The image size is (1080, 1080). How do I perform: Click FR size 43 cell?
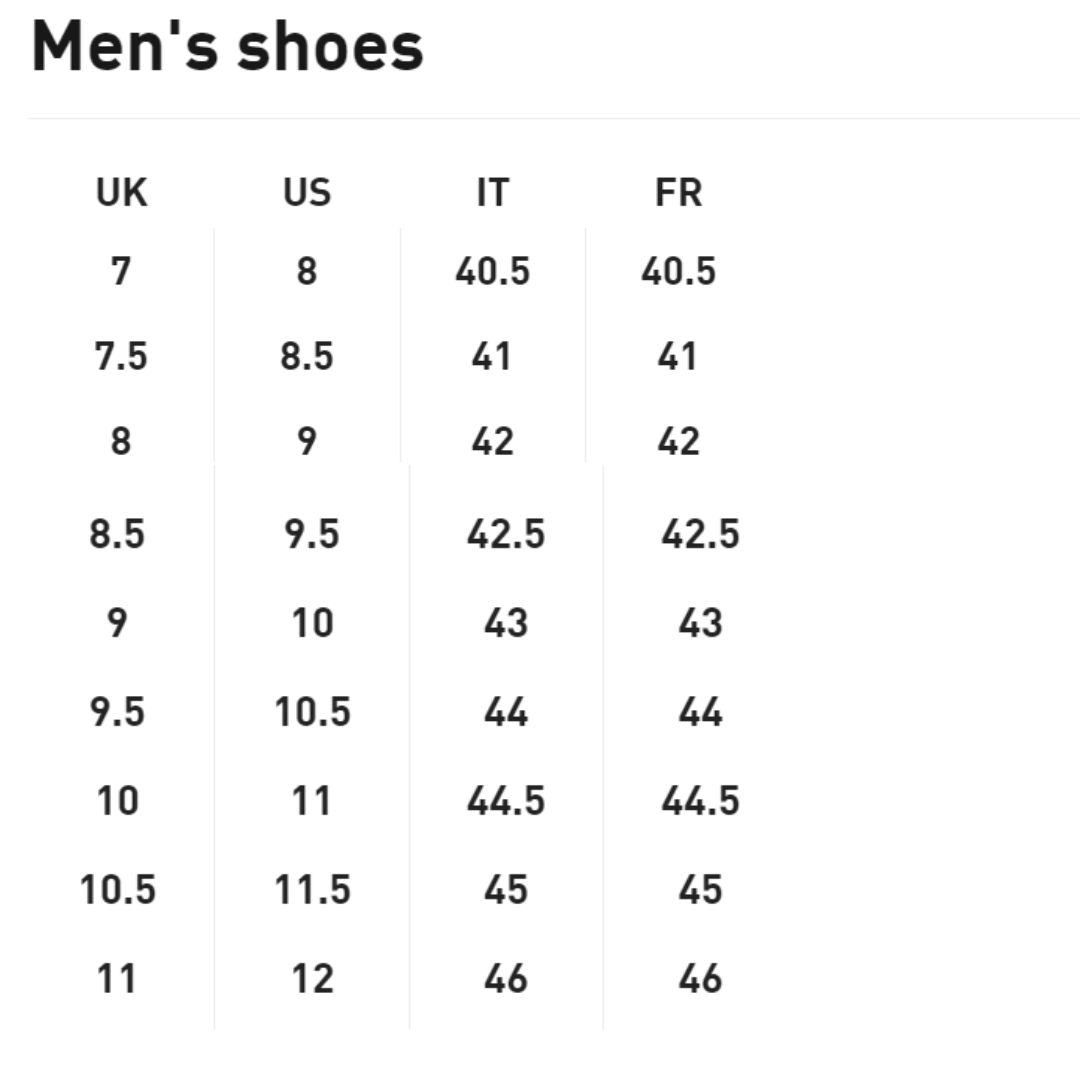point(700,623)
